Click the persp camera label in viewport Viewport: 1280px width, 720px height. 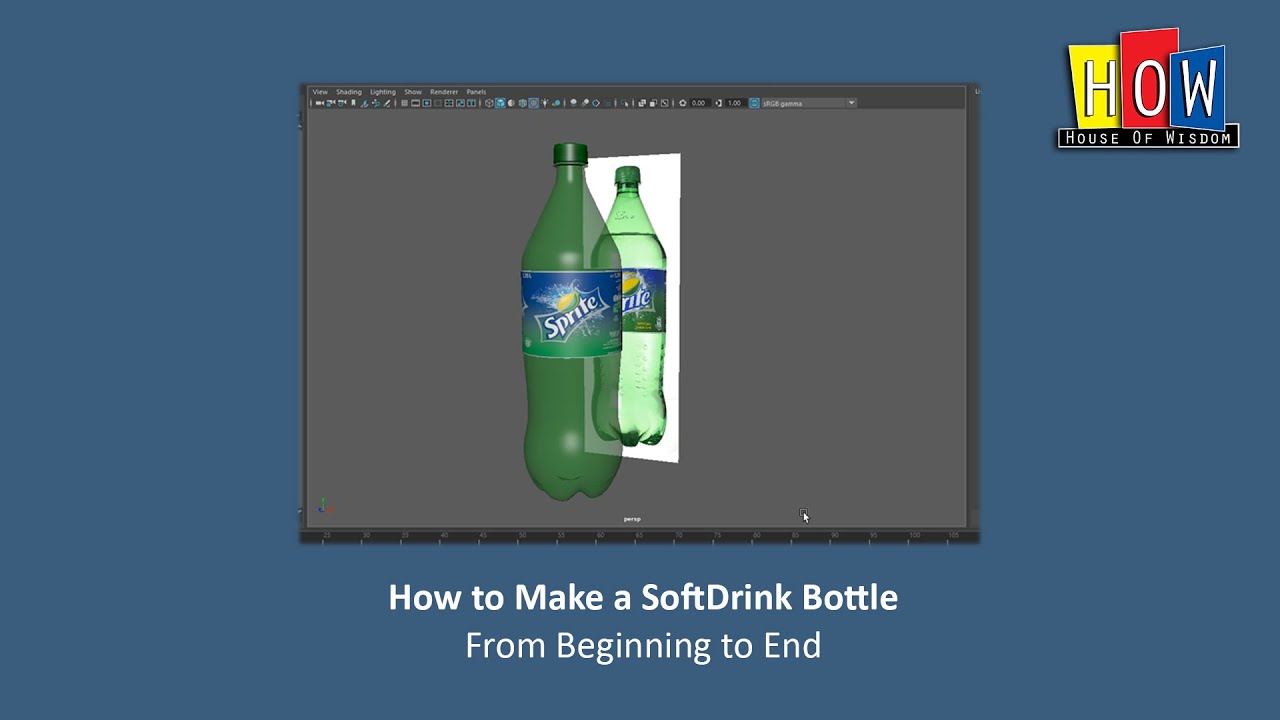632,519
